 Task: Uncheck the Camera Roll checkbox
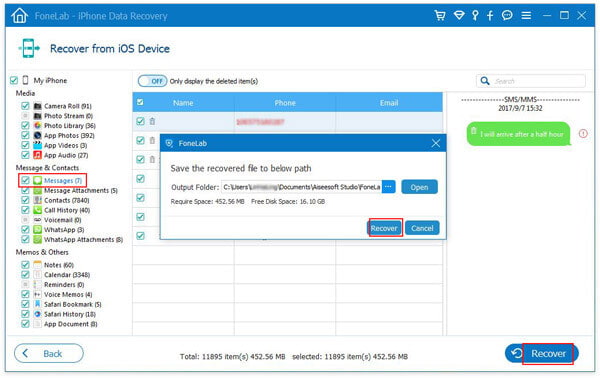click(25, 106)
